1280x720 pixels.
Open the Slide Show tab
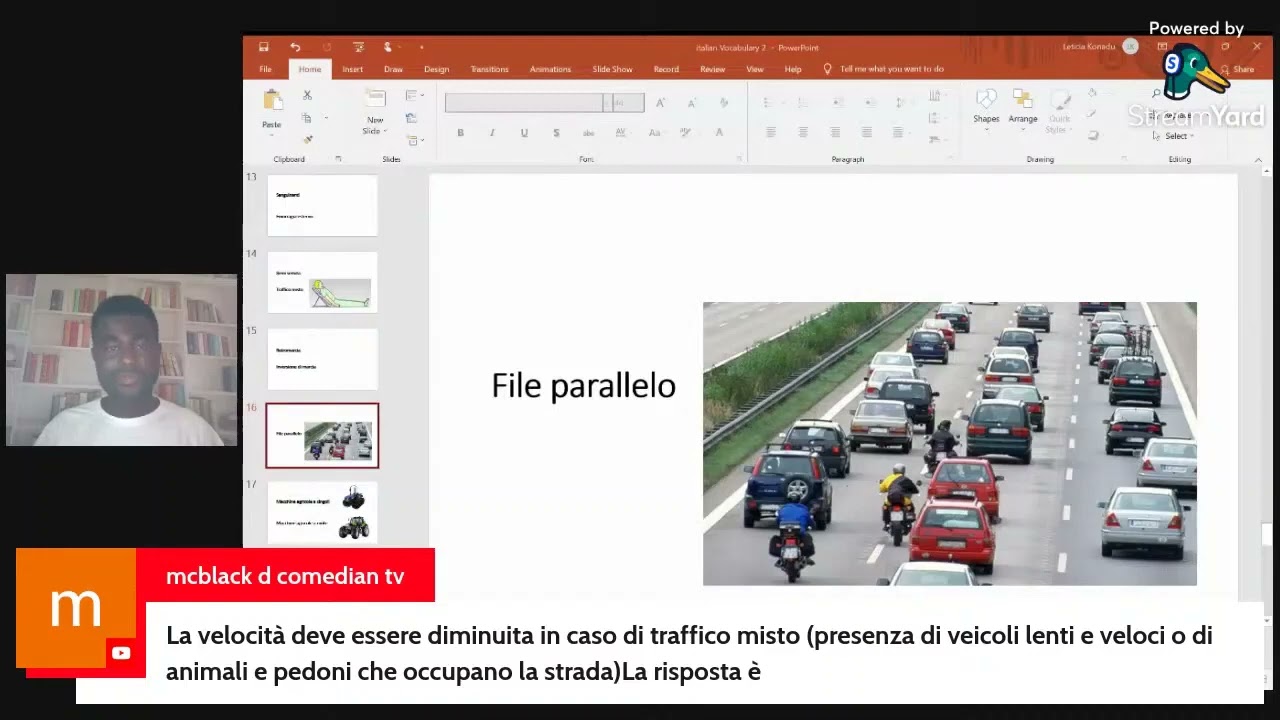612,69
